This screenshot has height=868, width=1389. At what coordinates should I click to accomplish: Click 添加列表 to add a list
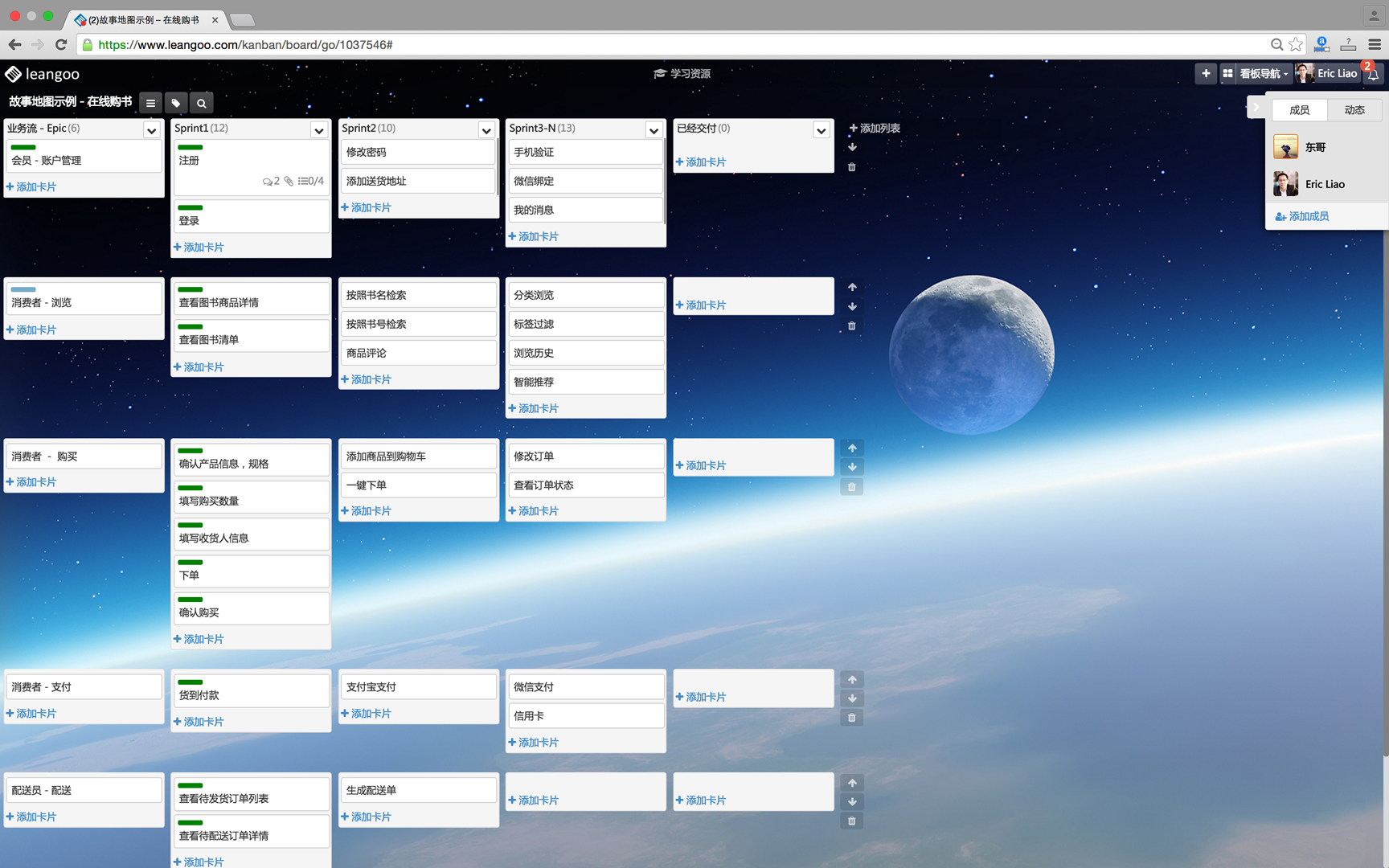875,128
